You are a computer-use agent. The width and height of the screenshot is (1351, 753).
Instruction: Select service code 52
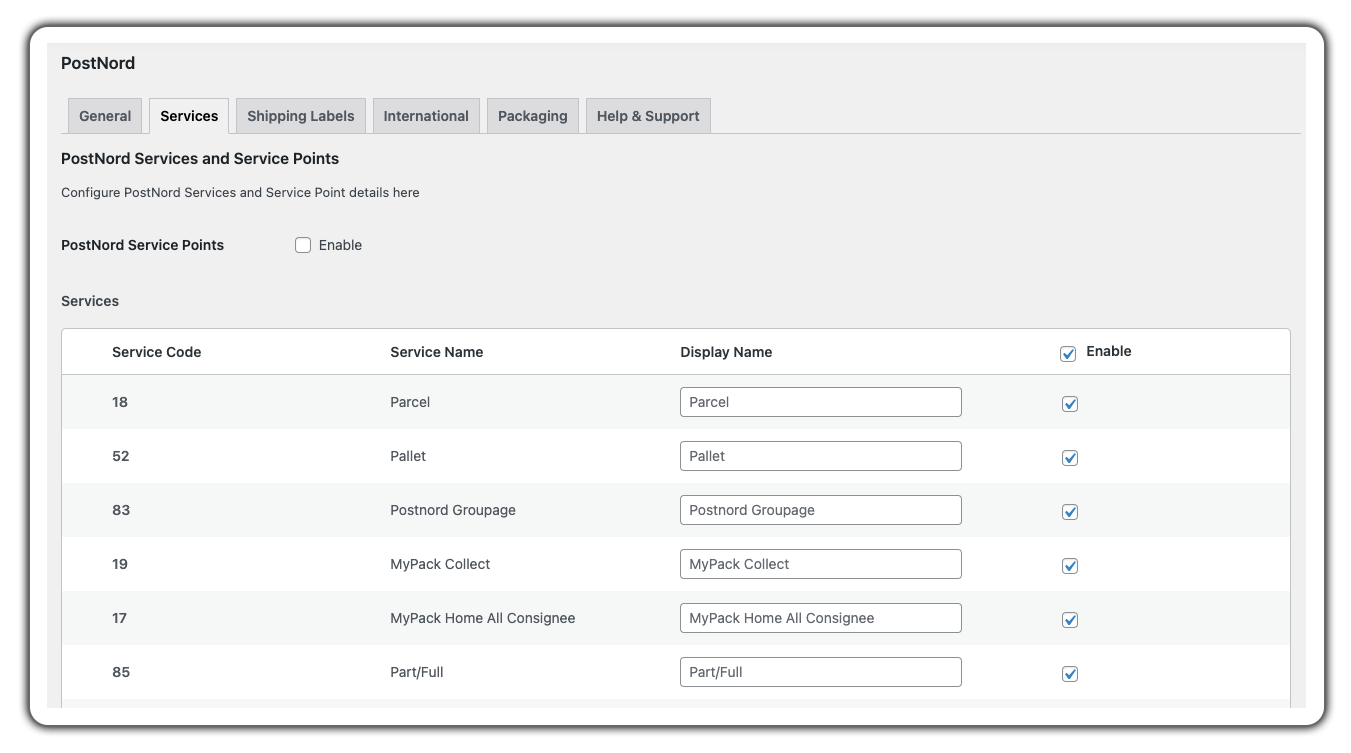121,456
